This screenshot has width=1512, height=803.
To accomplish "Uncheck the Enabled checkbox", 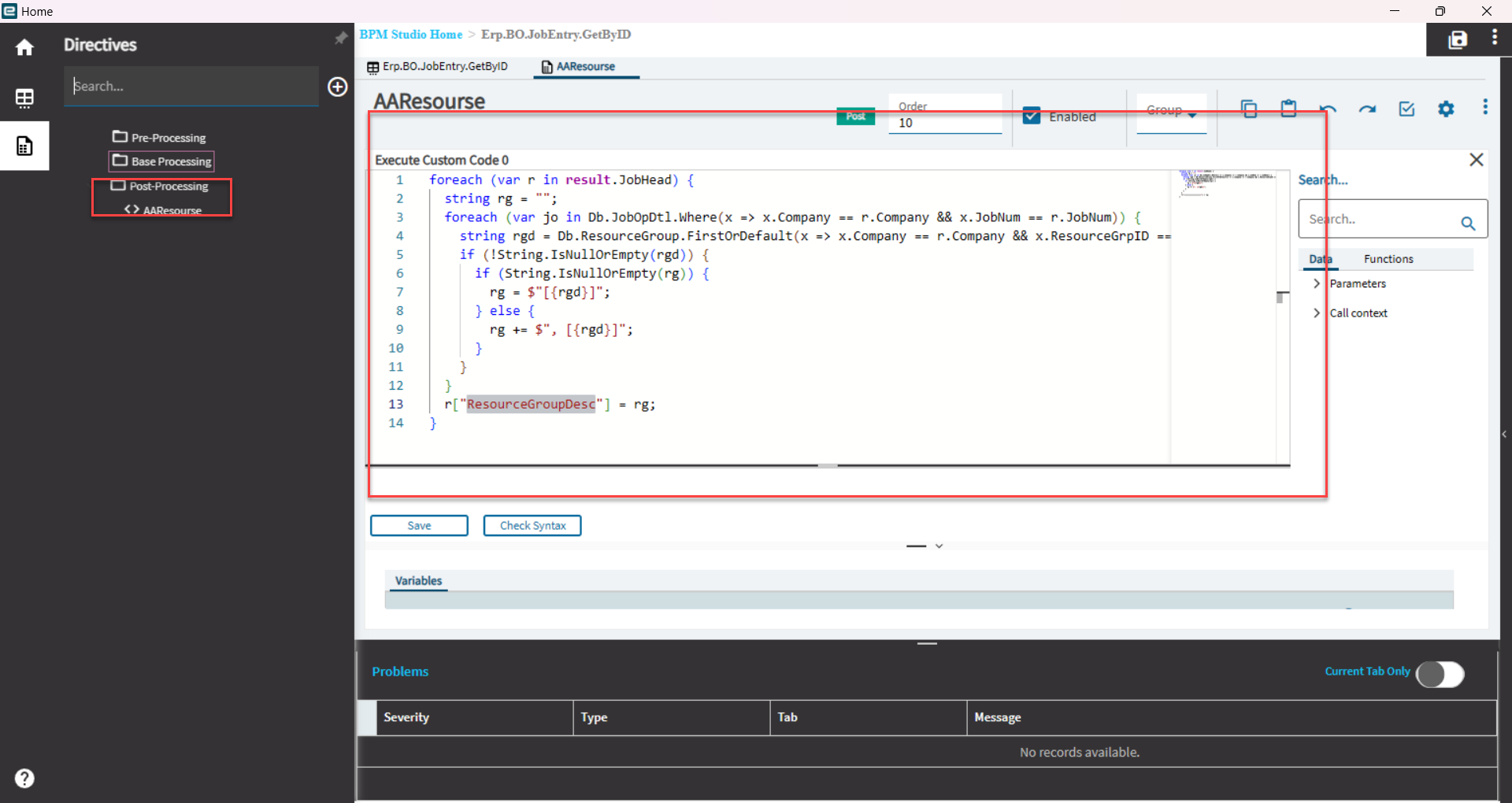I will 1032,117.
